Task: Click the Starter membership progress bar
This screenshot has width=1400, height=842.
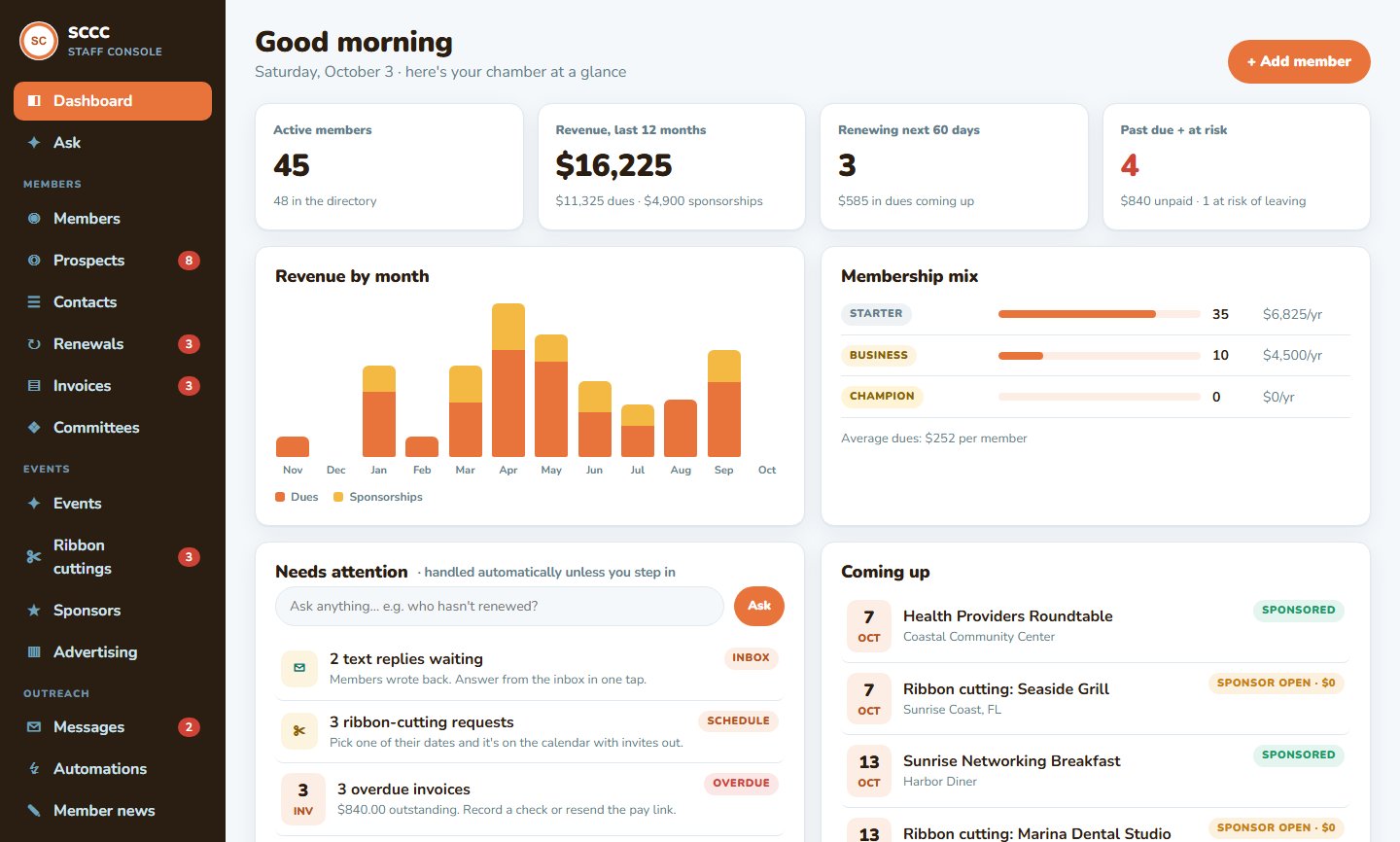Action: [1100, 314]
